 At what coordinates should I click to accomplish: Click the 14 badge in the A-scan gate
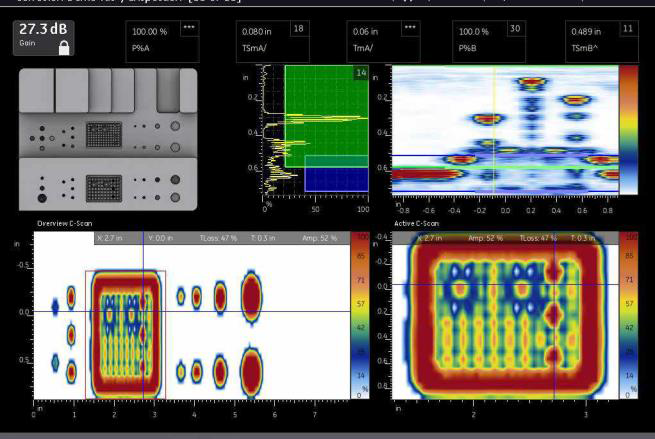361,73
